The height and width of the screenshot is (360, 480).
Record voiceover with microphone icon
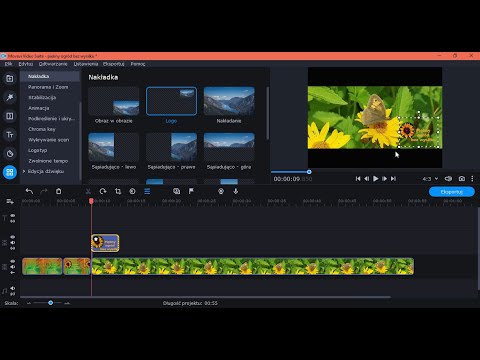point(236,191)
